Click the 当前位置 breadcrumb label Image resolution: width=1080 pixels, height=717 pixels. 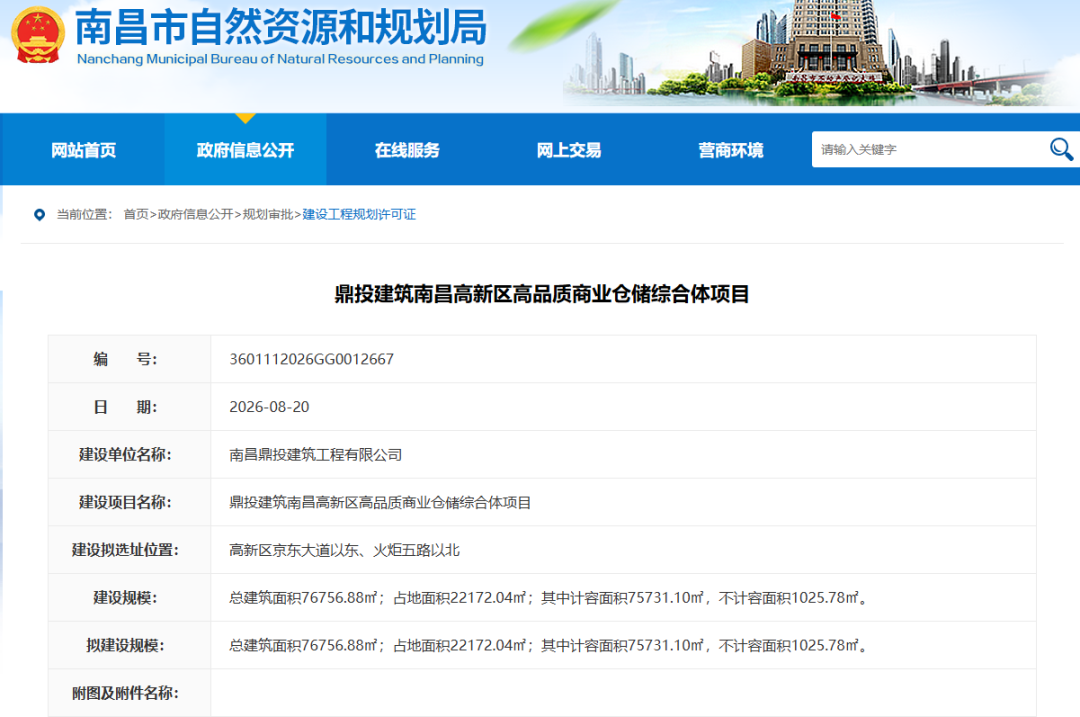pos(83,214)
